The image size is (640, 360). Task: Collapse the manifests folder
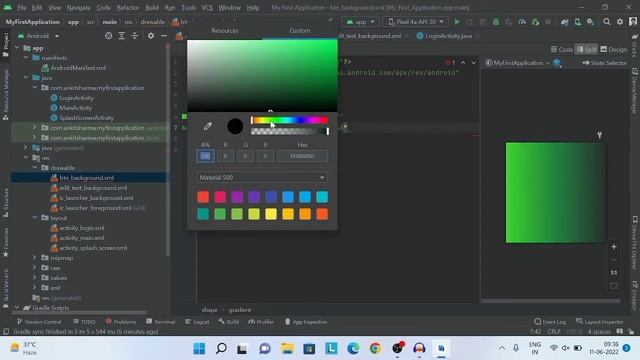[x=26, y=58]
